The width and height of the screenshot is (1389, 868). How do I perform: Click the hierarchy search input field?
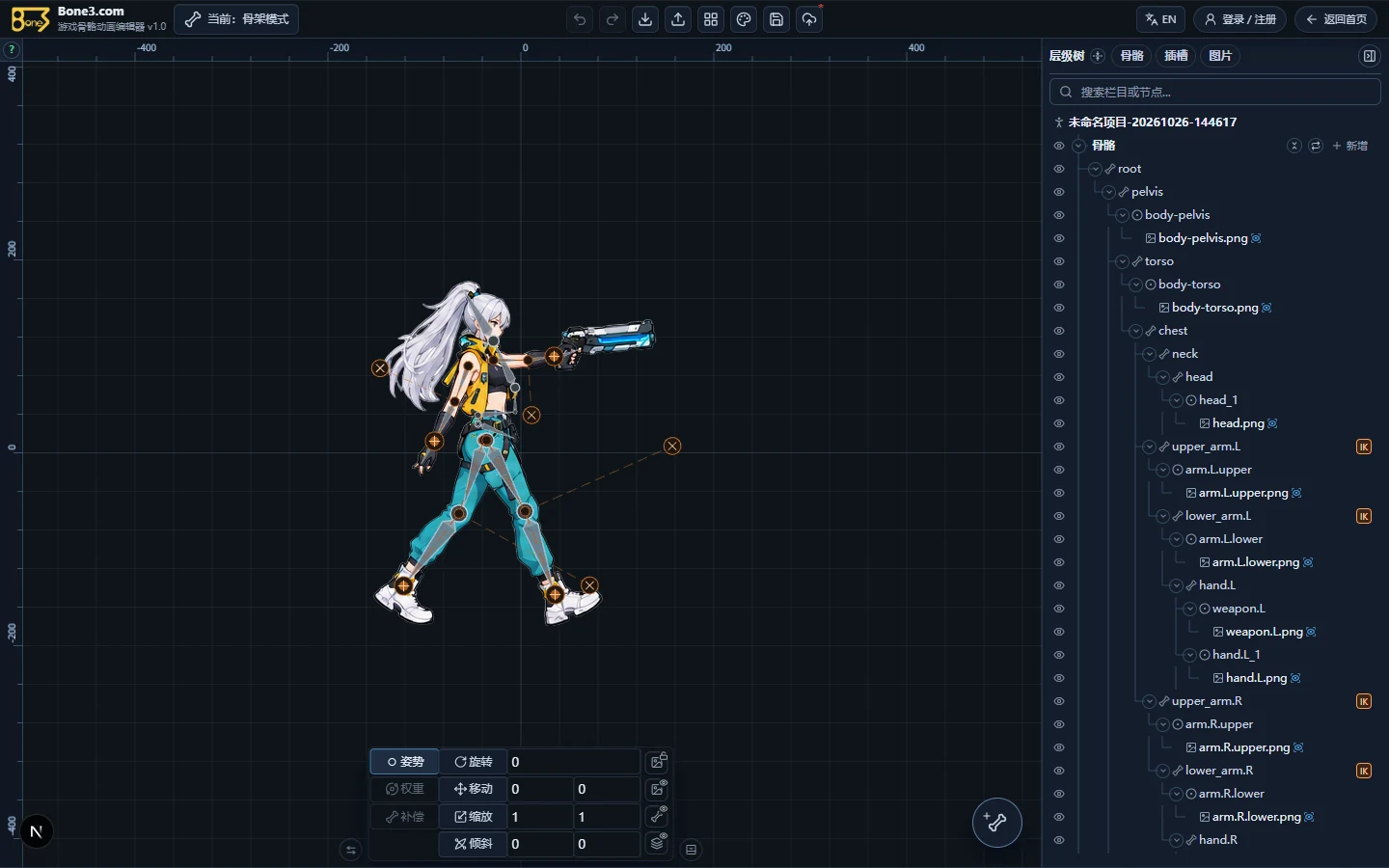tap(1215, 92)
